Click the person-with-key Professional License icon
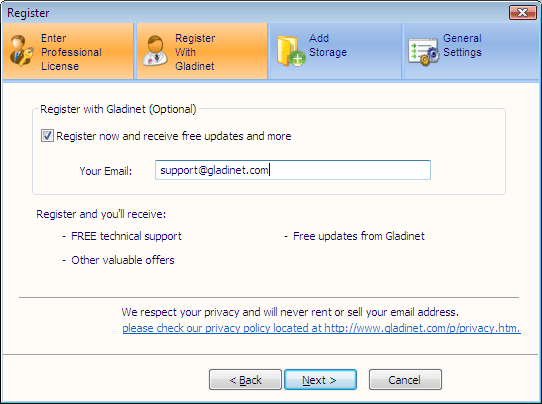The height and width of the screenshot is (404, 542). [x=21, y=51]
